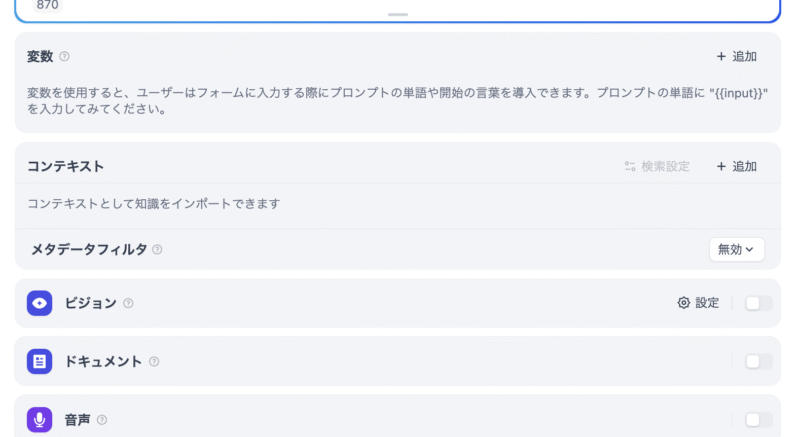Turn on the ドキュメント toggle

(758, 362)
